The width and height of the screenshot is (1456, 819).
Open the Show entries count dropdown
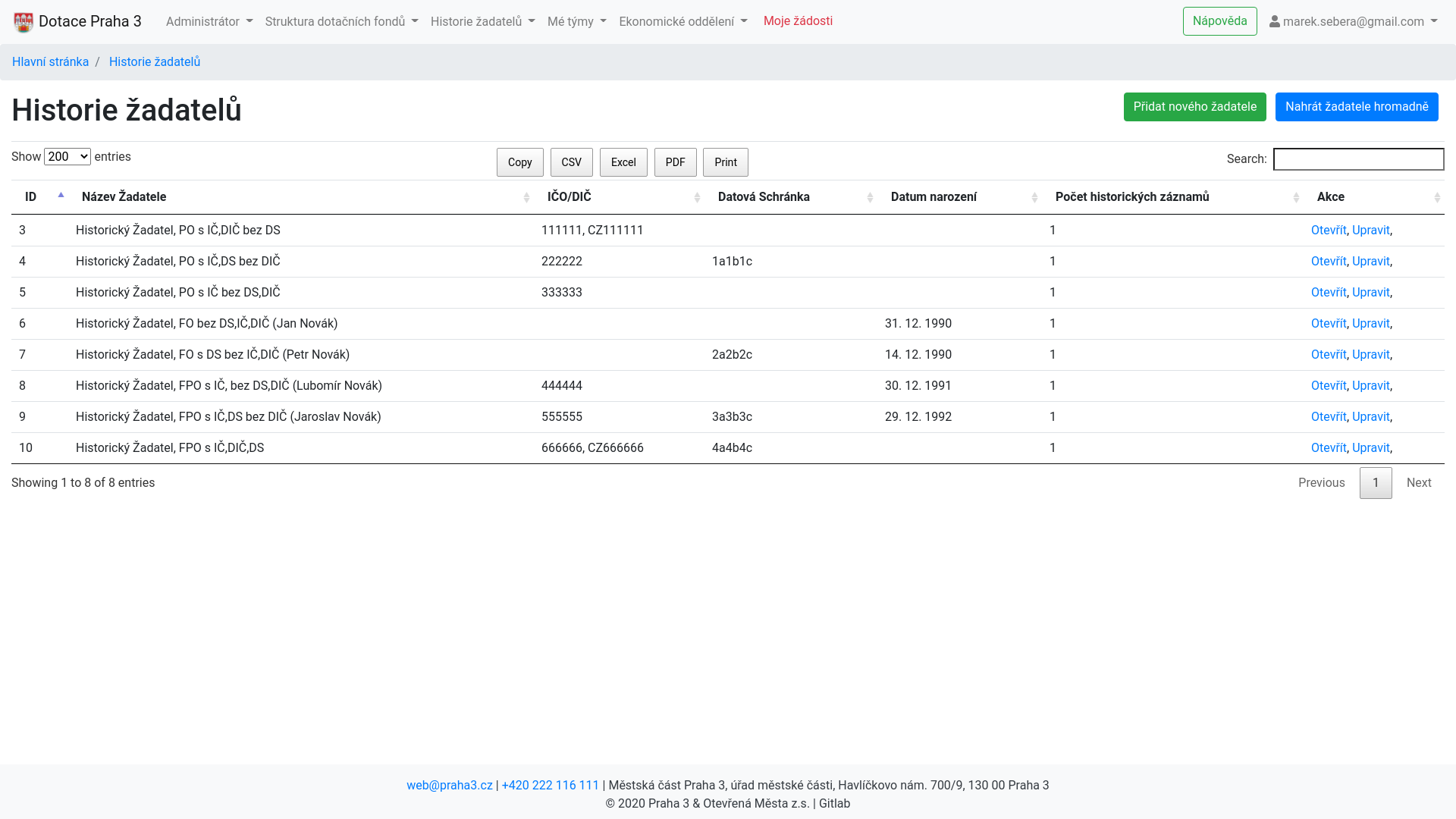(67, 157)
